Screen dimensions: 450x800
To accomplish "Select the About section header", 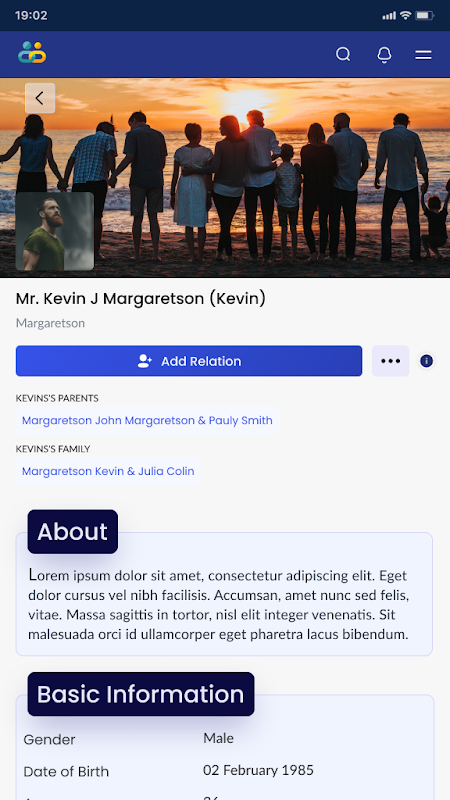I will pos(72,532).
